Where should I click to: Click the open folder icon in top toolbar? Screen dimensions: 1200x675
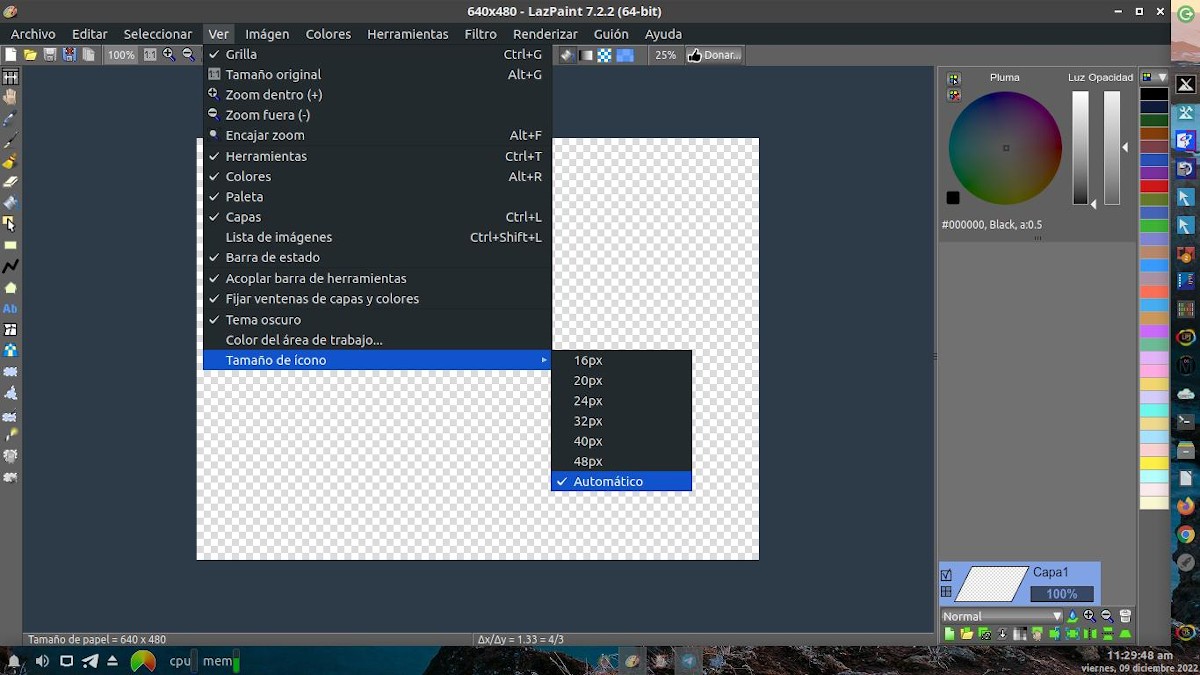pyautogui.click(x=30, y=55)
